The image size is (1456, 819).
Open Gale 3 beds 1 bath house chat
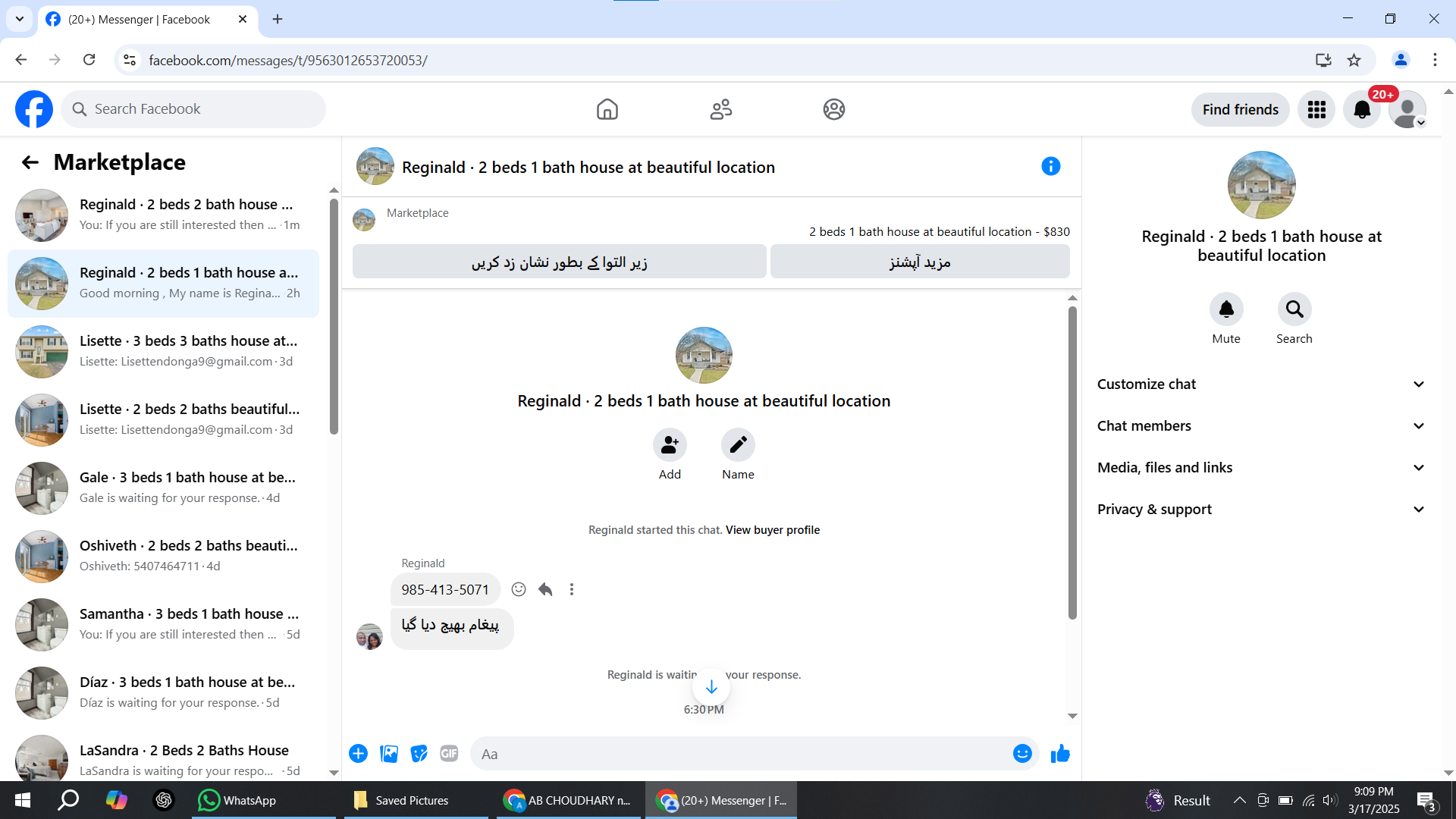[x=163, y=488]
